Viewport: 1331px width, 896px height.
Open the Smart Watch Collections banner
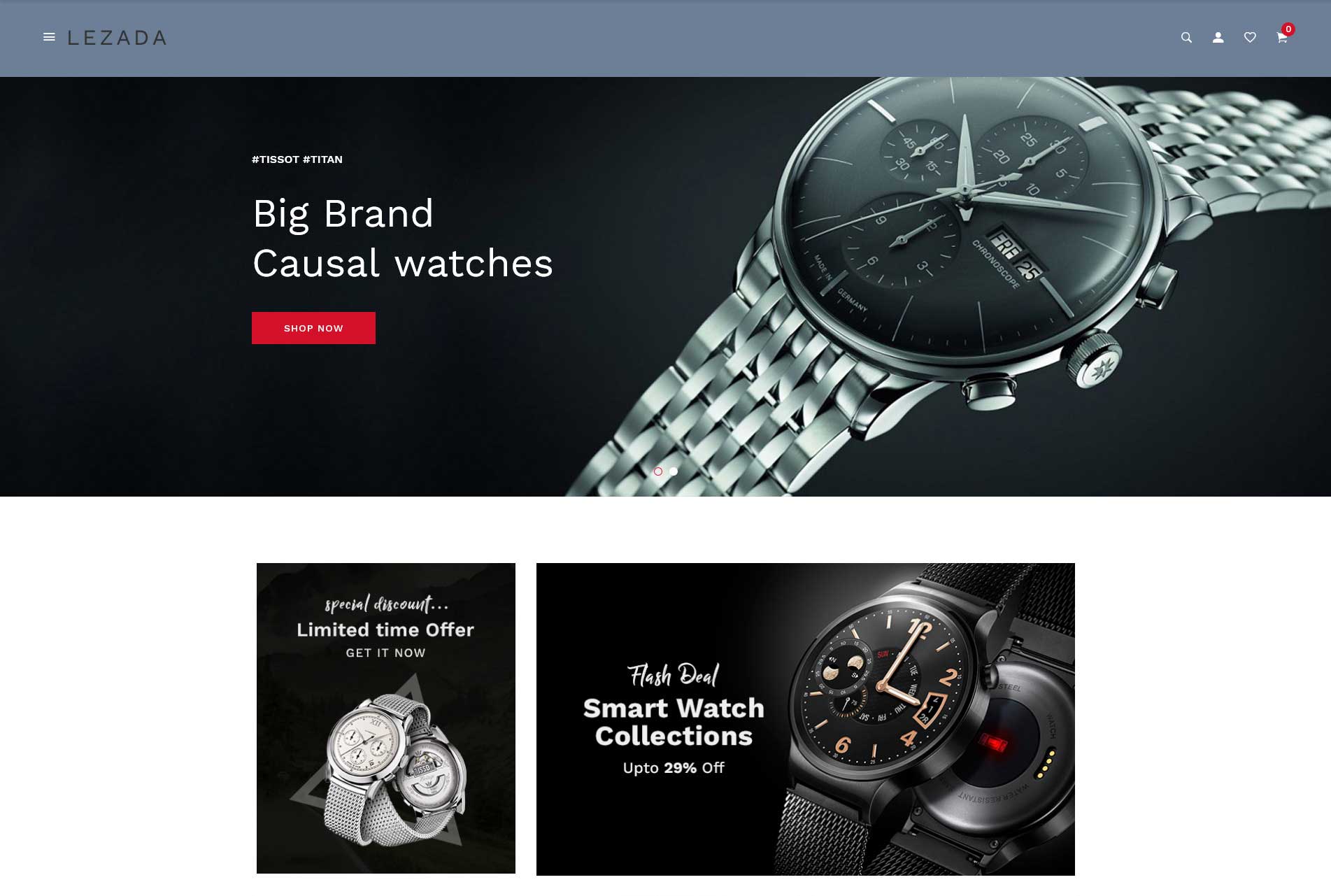tap(806, 719)
